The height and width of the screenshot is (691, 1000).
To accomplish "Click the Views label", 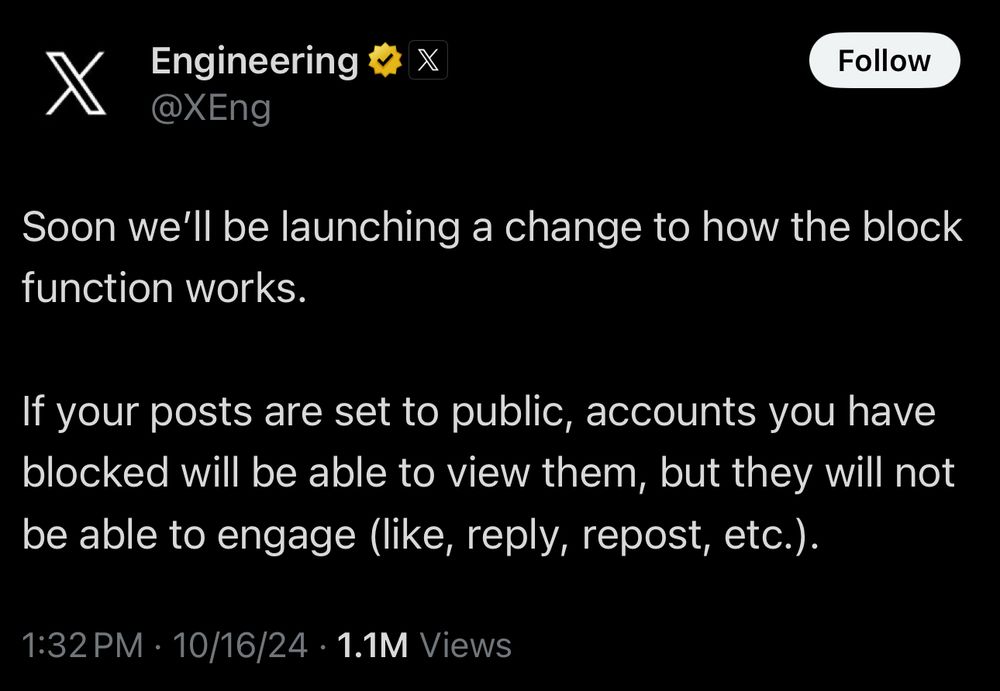I will (x=466, y=646).
